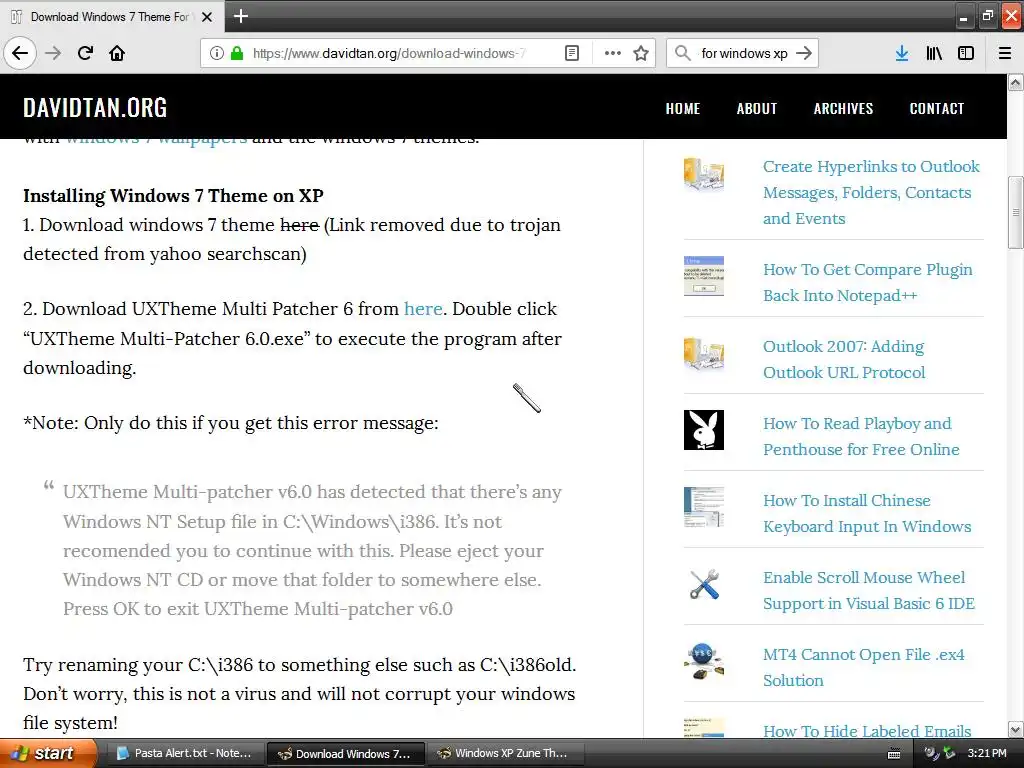Switch to Windows XP Zune Theme taskbar window

503,754
